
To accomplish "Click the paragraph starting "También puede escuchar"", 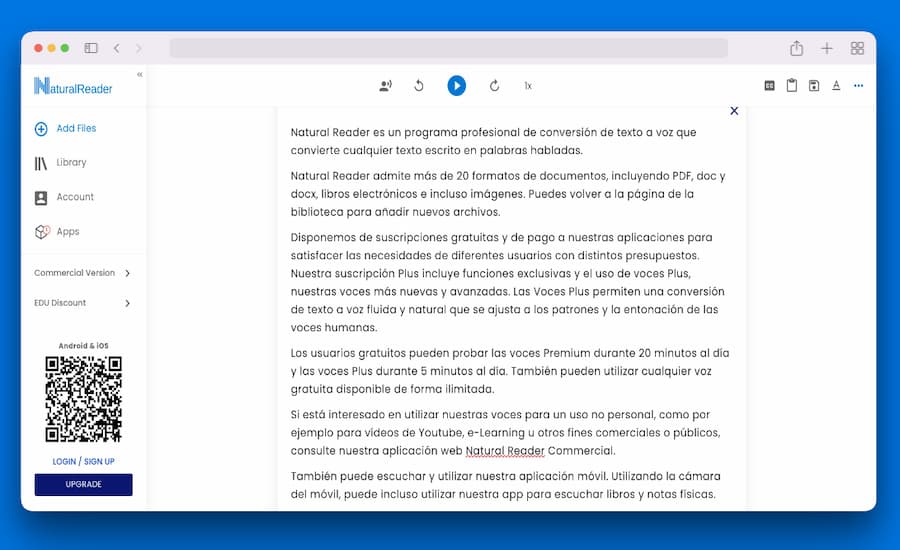I will click(505, 485).
